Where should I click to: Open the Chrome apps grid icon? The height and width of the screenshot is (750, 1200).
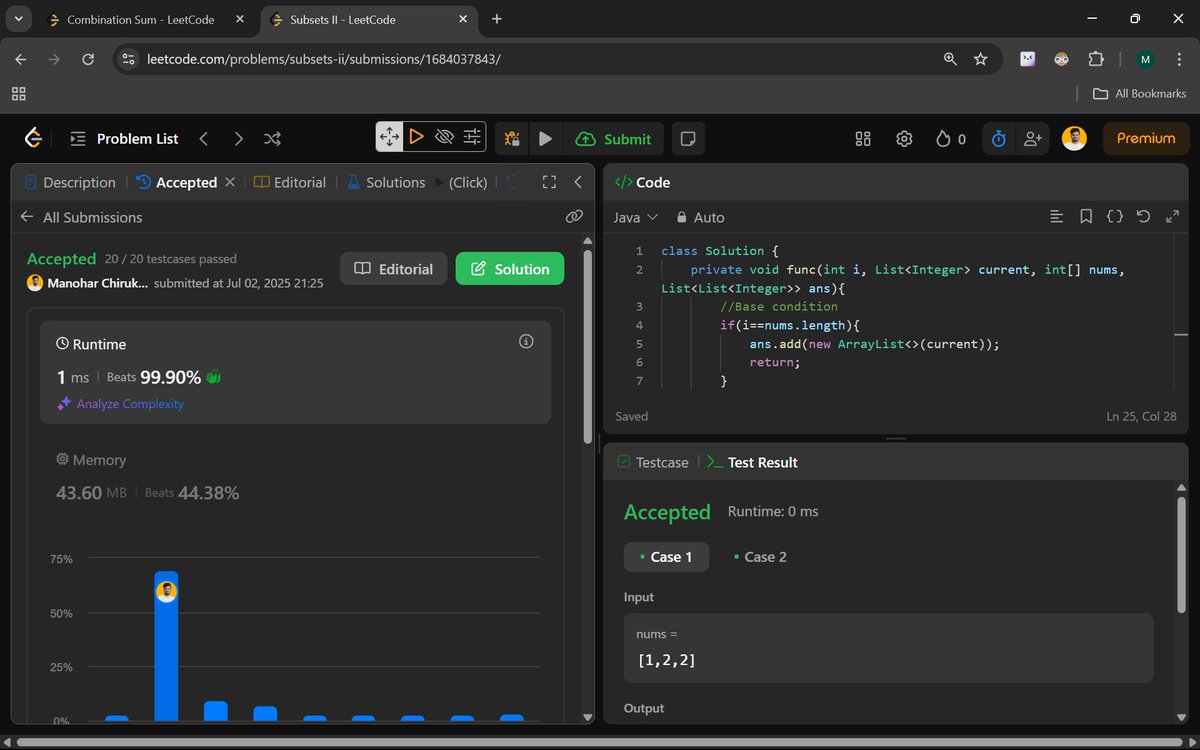click(x=18, y=93)
